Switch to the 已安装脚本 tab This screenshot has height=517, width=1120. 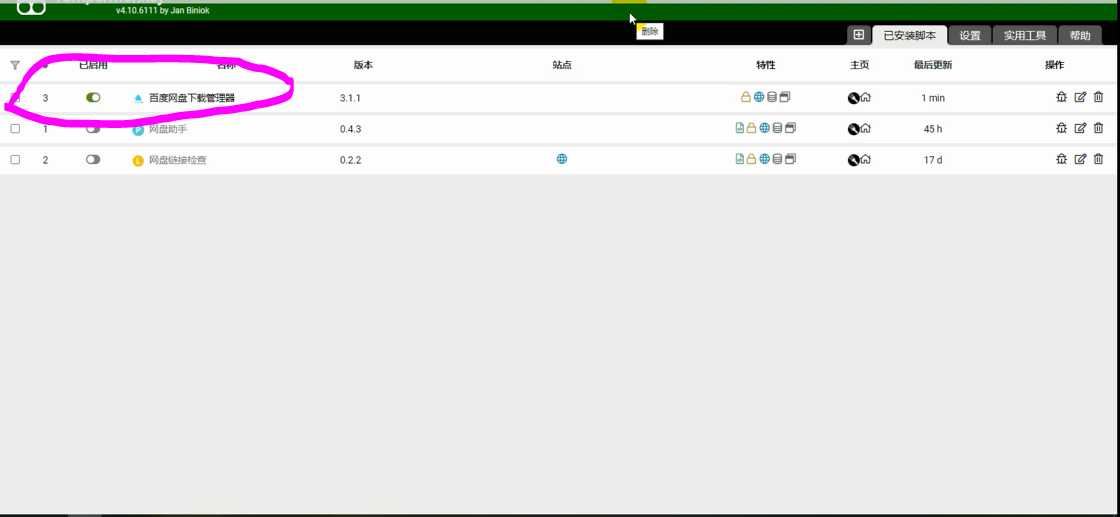[x=909, y=36]
